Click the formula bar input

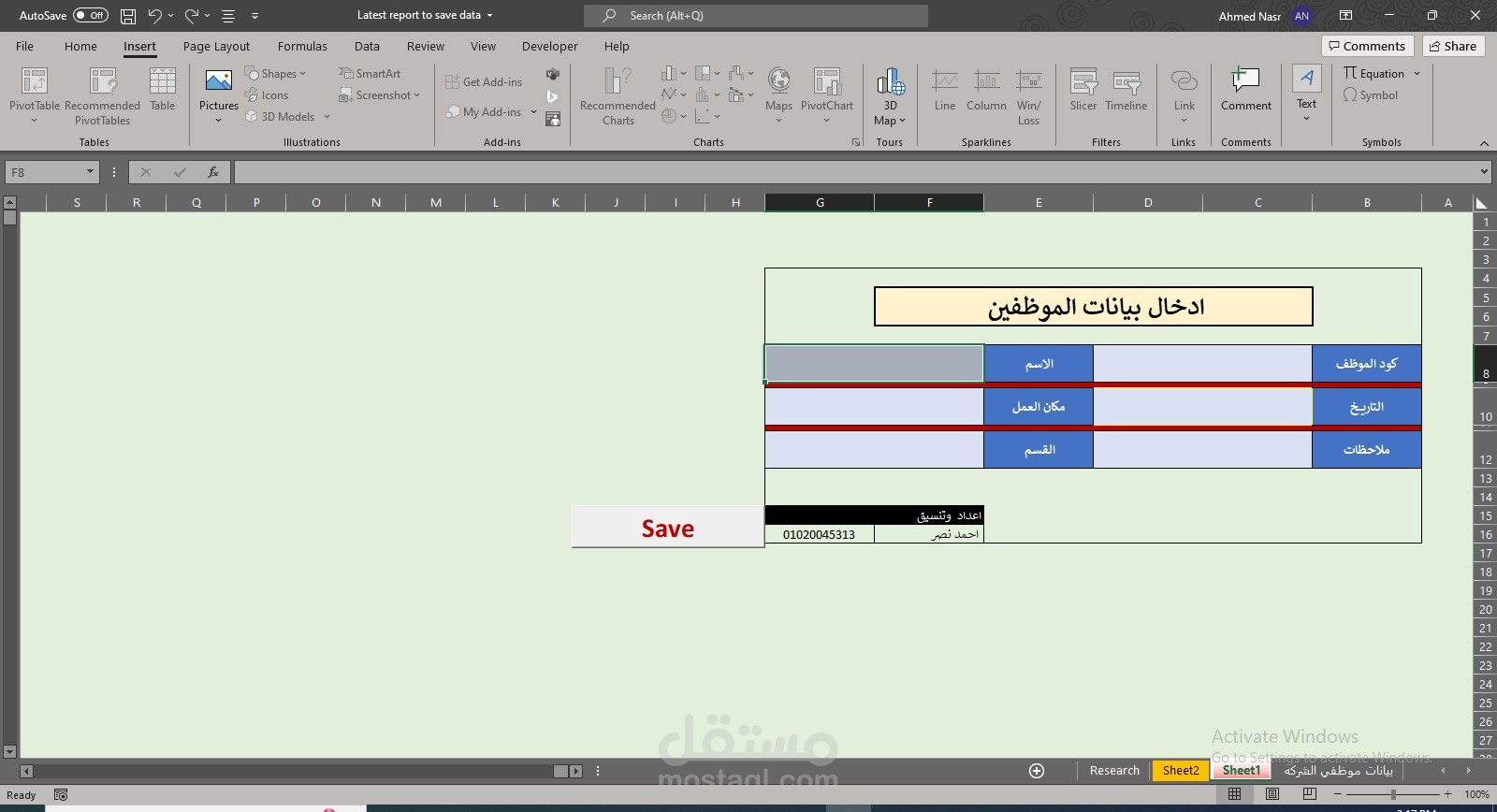(x=855, y=172)
